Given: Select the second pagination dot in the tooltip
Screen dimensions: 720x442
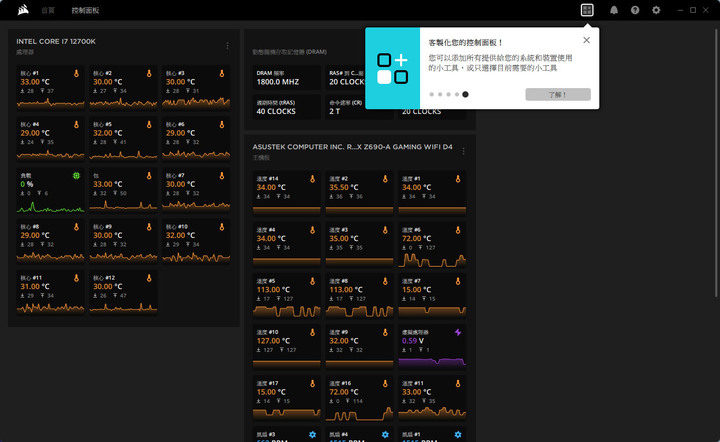Looking at the screenshot, I should pos(440,95).
